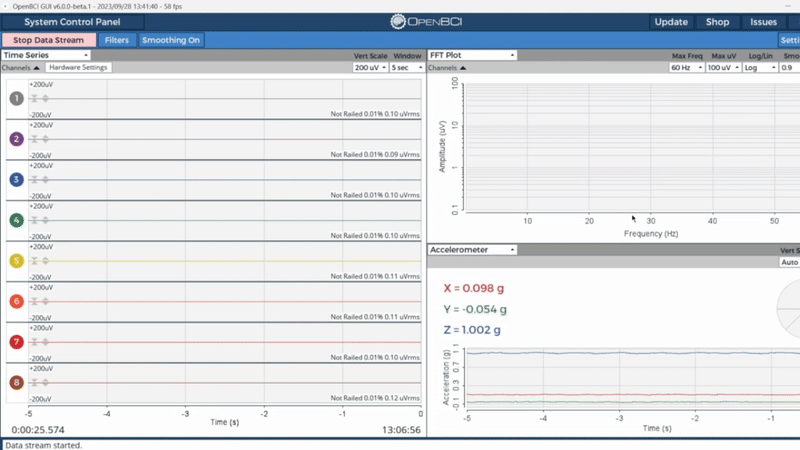Toggle the Smoothing On button

pos(171,40)
